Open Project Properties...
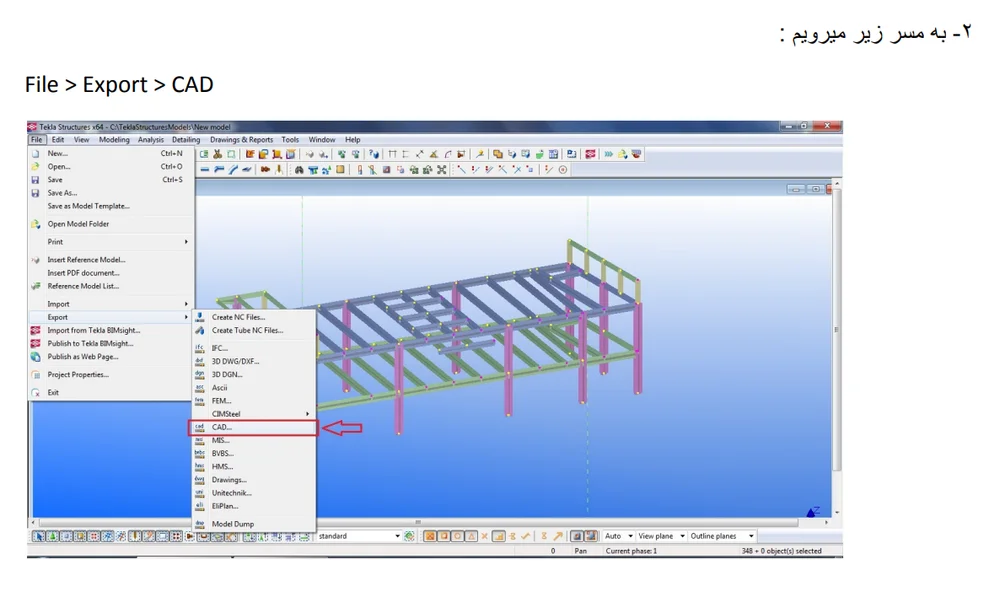Image resolution: width=1000 pixels, height=592 pixels. click(x=111, y=374)
